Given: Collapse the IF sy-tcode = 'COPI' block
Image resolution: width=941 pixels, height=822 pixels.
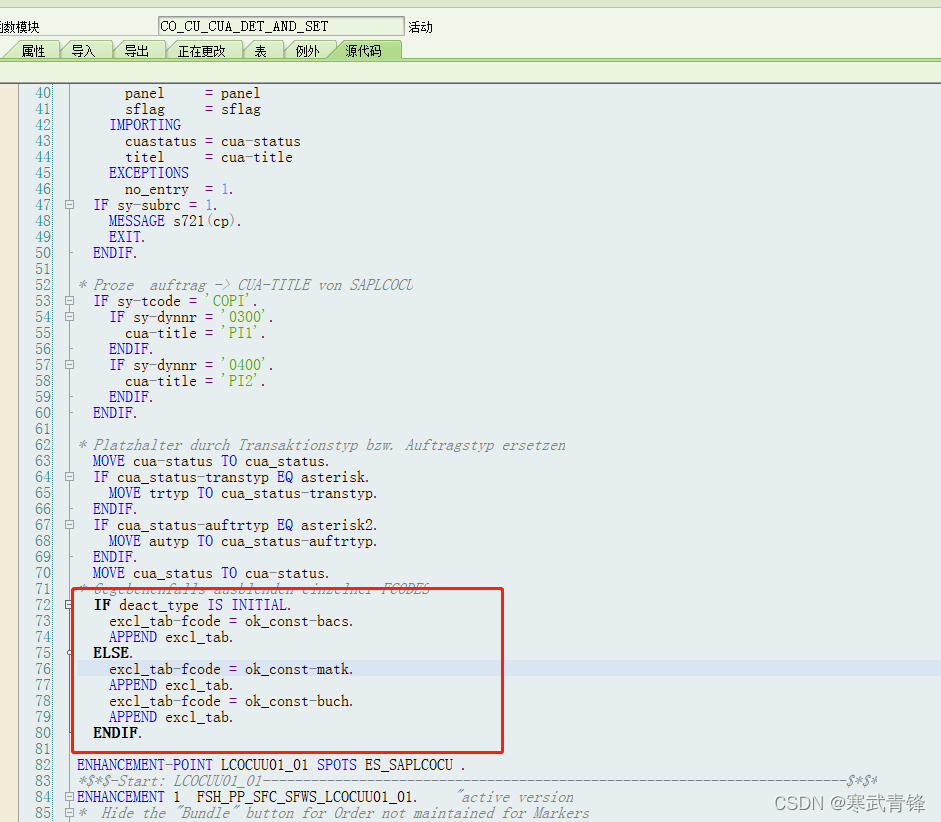Looking at the screenshot, I should 70,301.
